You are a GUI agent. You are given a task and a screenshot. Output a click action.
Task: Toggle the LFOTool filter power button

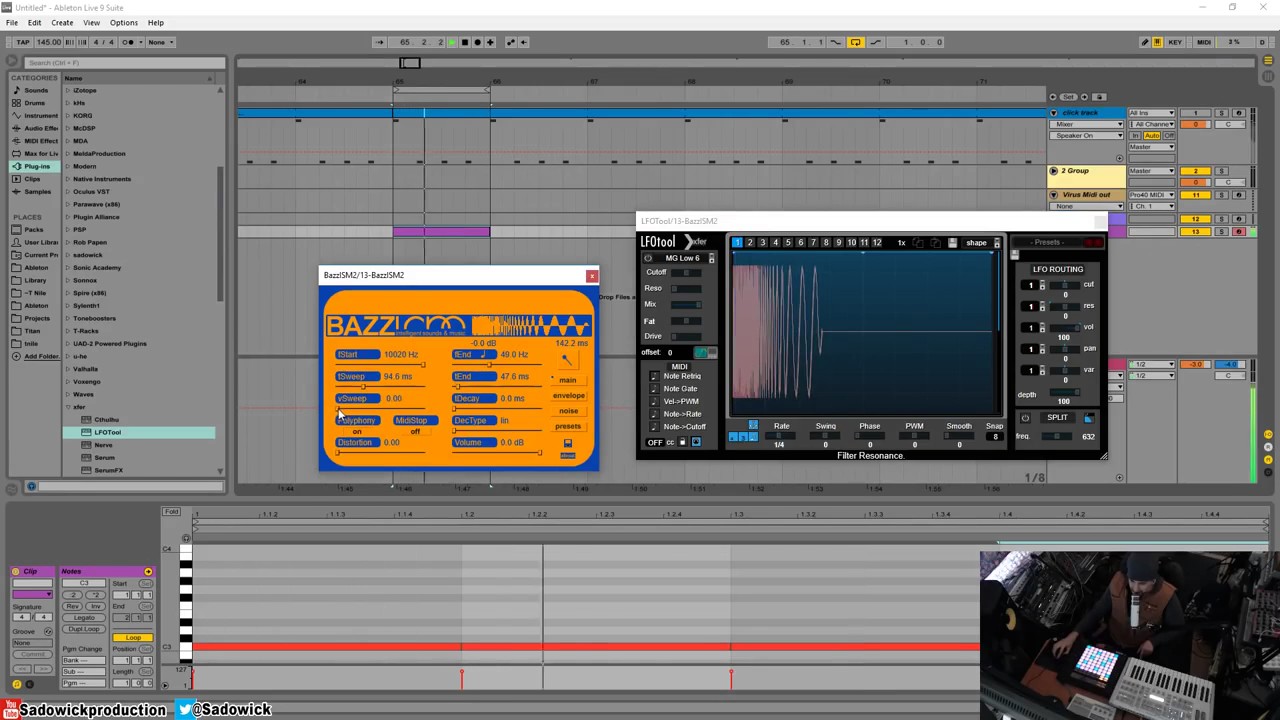[x=648, y=258]
